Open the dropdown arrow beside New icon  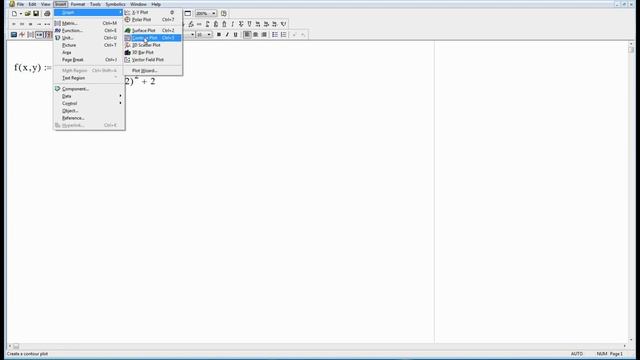point(20,13)
